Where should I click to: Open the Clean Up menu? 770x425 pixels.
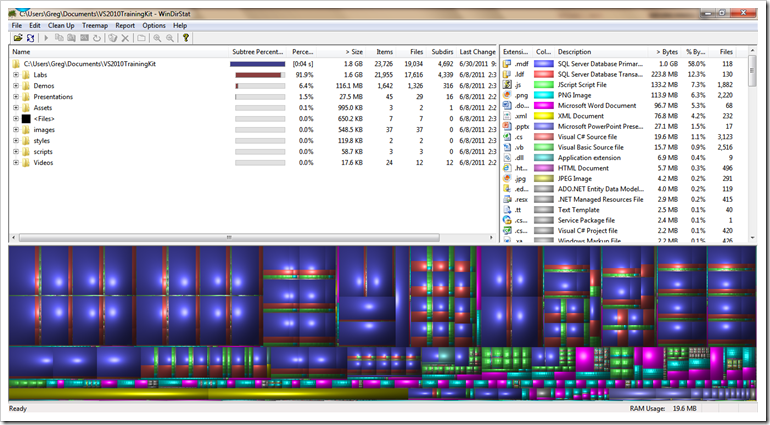point(61,26)
